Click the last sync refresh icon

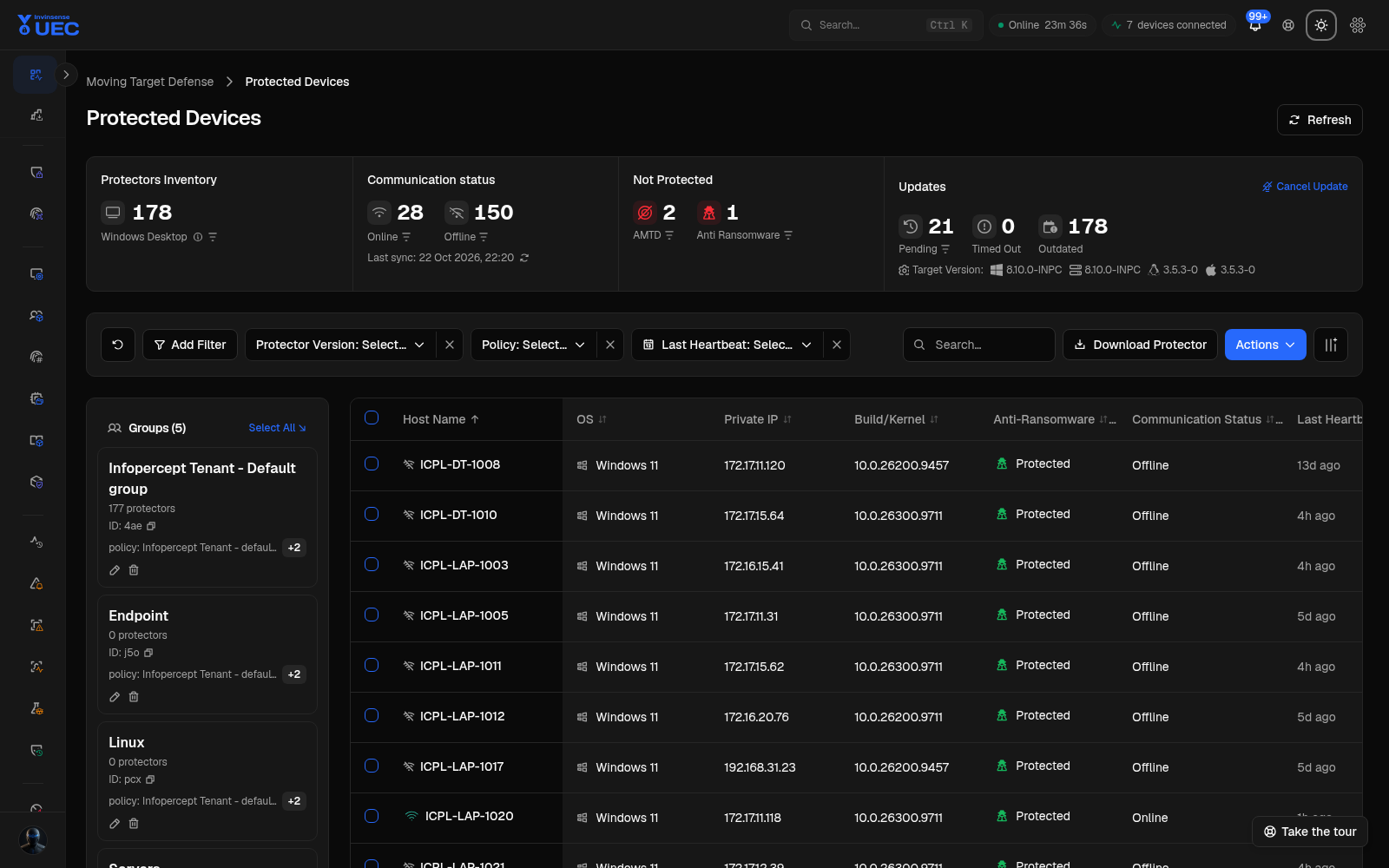[x=524, y=258]
